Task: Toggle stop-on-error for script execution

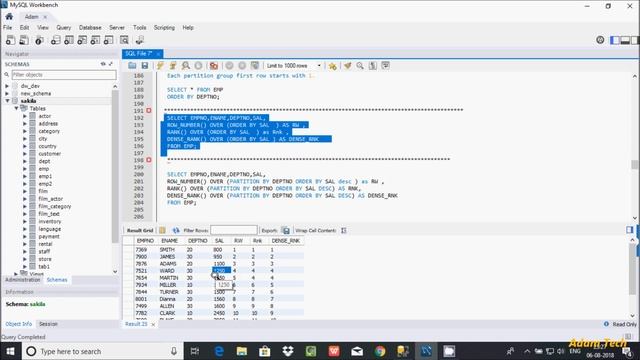Action: (x=213, y=66)
